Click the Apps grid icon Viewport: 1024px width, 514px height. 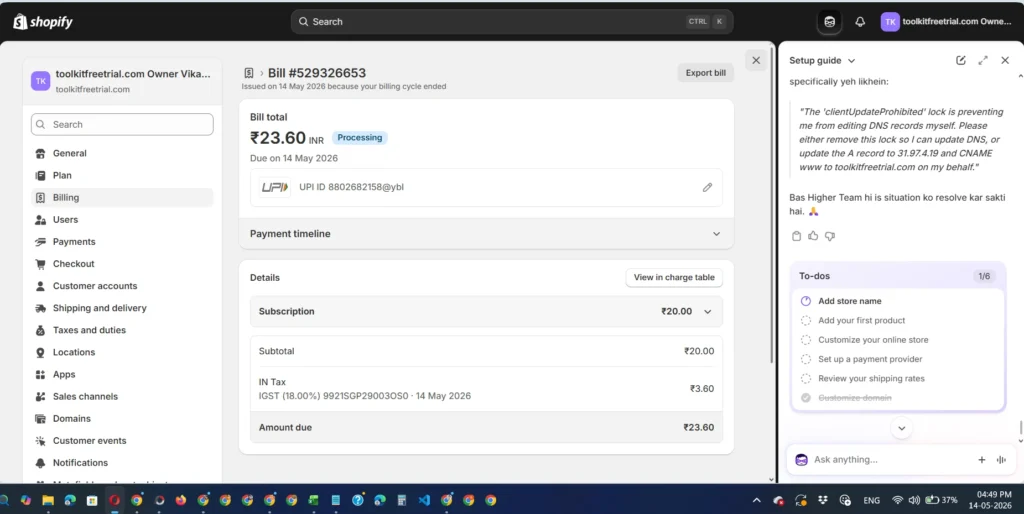tap(40, 375)
